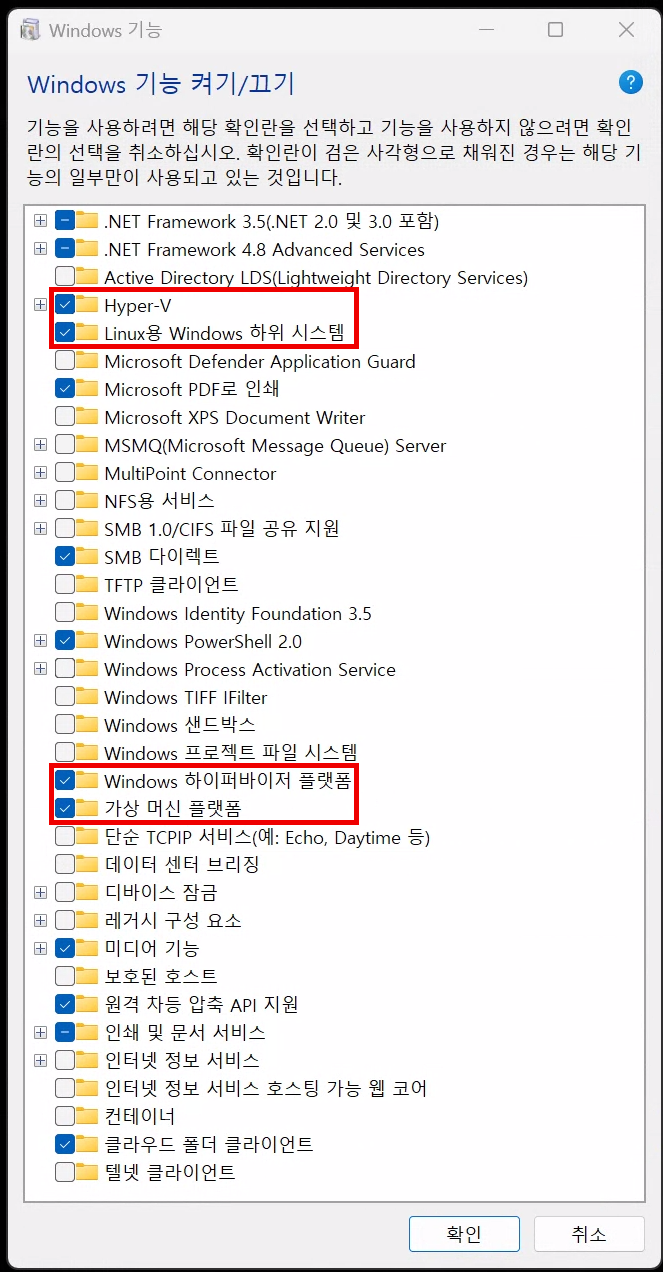Expand MSMQ Server tree node
Viewport: 663px width, 1272px height.
[x=40, y=444]
